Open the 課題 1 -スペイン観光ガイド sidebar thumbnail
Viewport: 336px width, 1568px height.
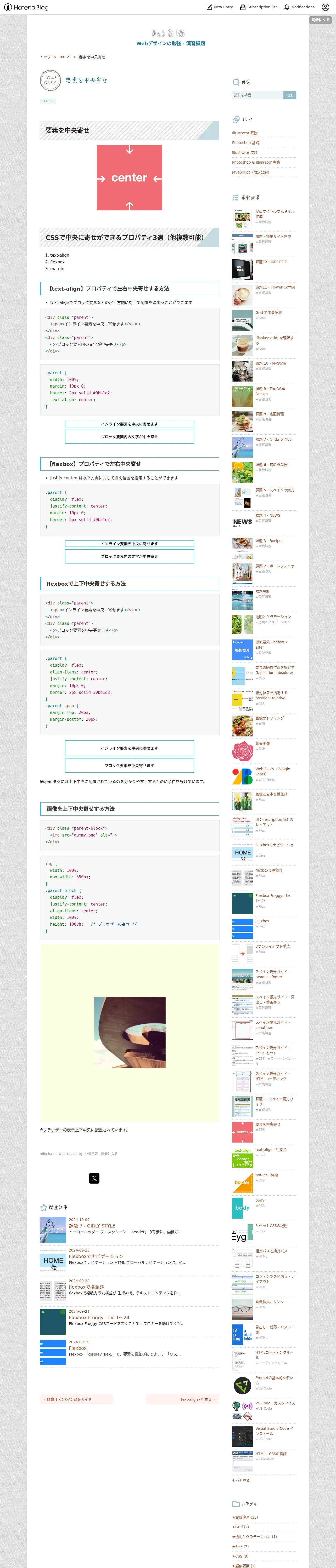tap(242, 1106)
